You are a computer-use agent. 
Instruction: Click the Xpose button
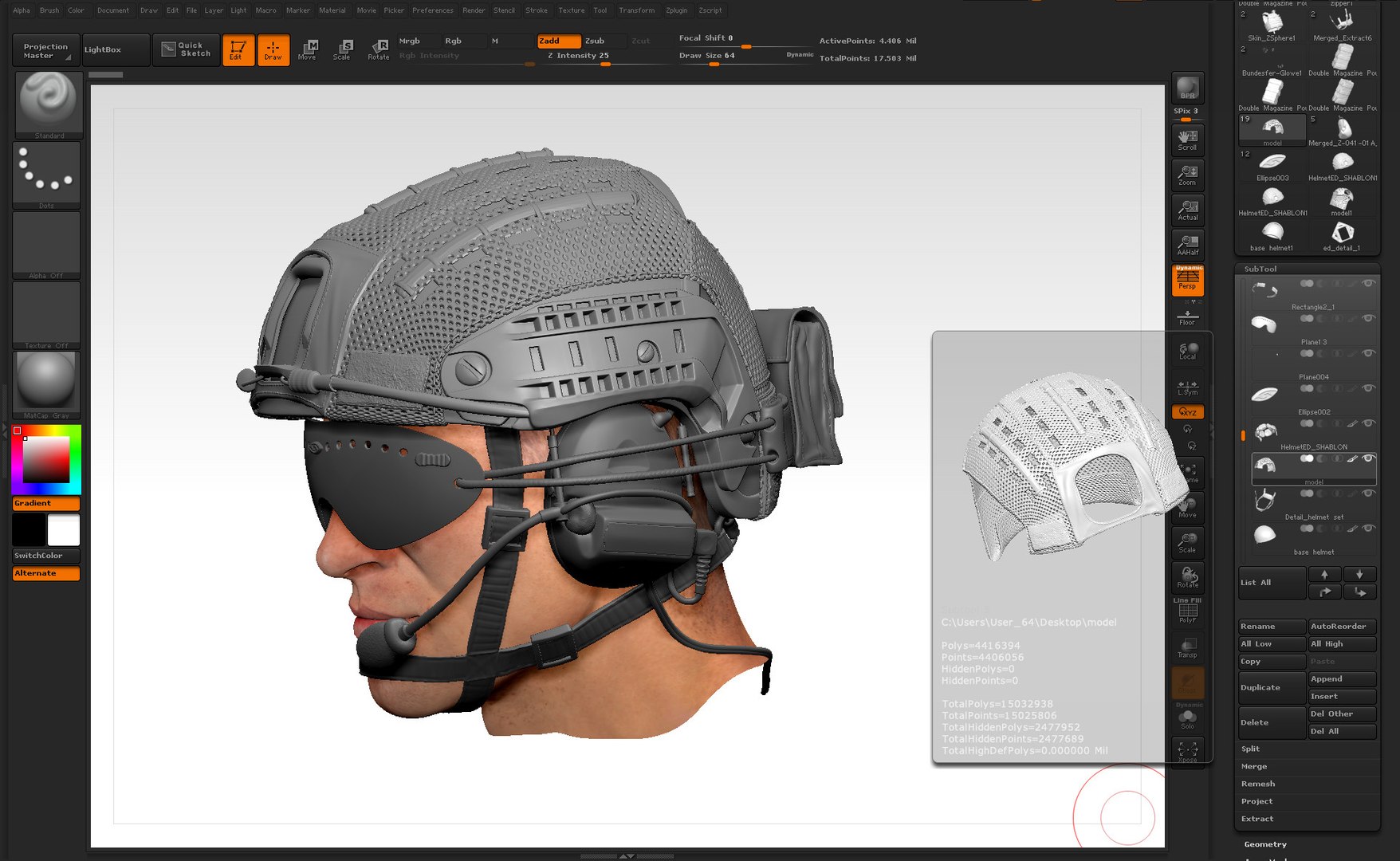tap(1187, 750)
